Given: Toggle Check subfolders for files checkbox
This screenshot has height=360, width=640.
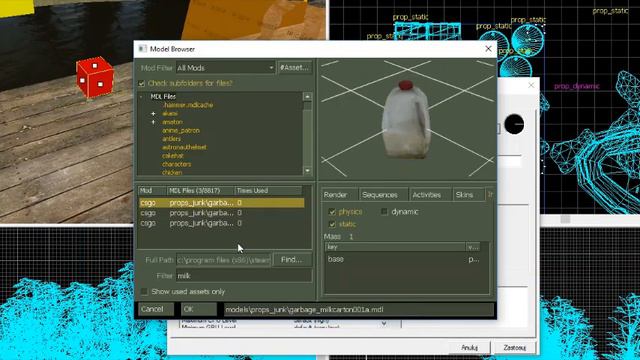Looking at the screenshot, I should click(142, 83).
